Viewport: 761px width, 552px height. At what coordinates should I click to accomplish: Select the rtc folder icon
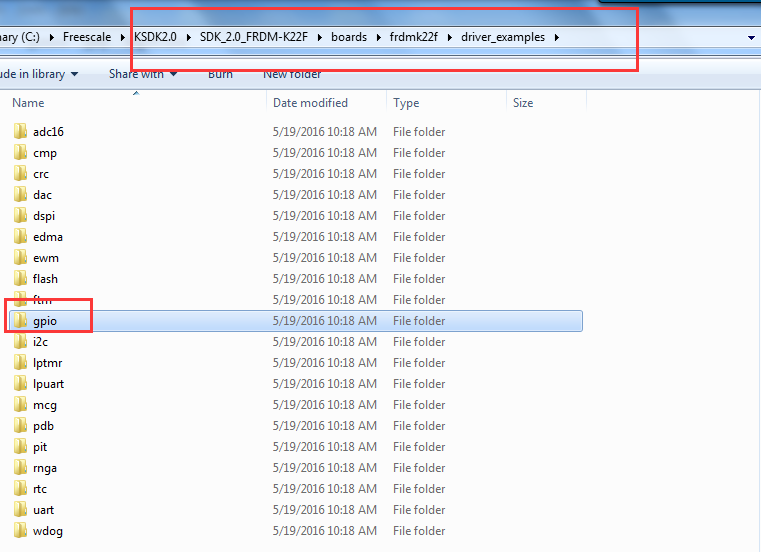click(x=20, y=488)
